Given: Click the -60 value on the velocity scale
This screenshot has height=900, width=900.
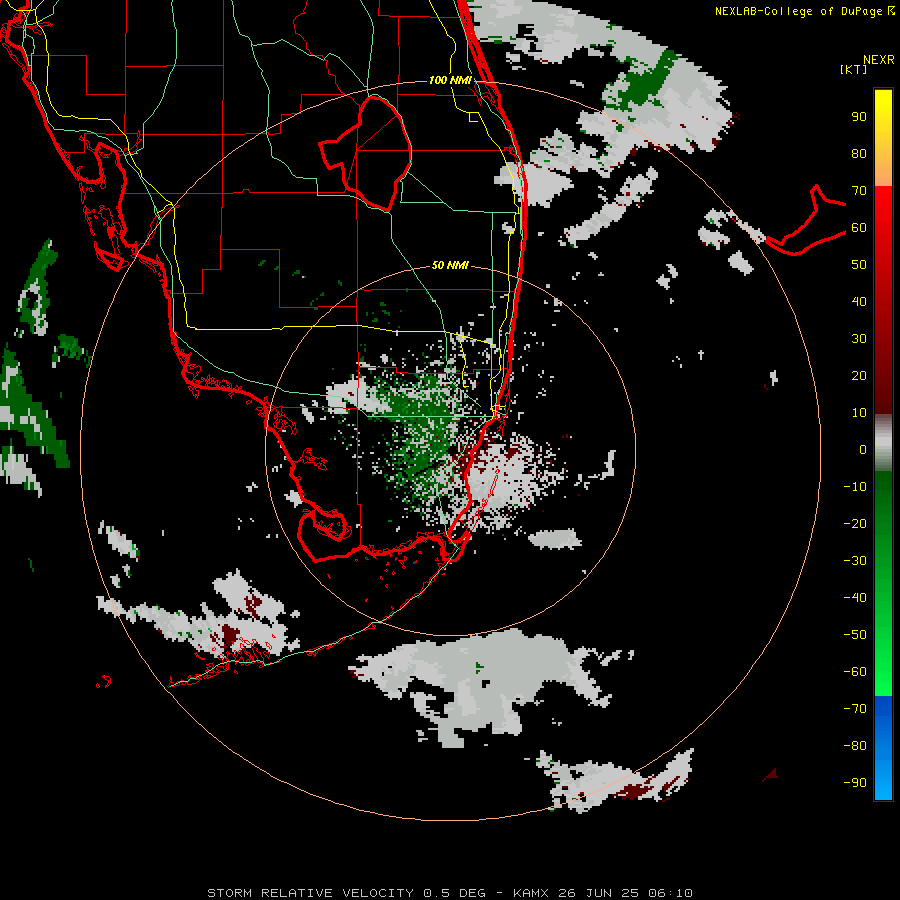Looking at the screenshot, I should (x=855, y=672).
